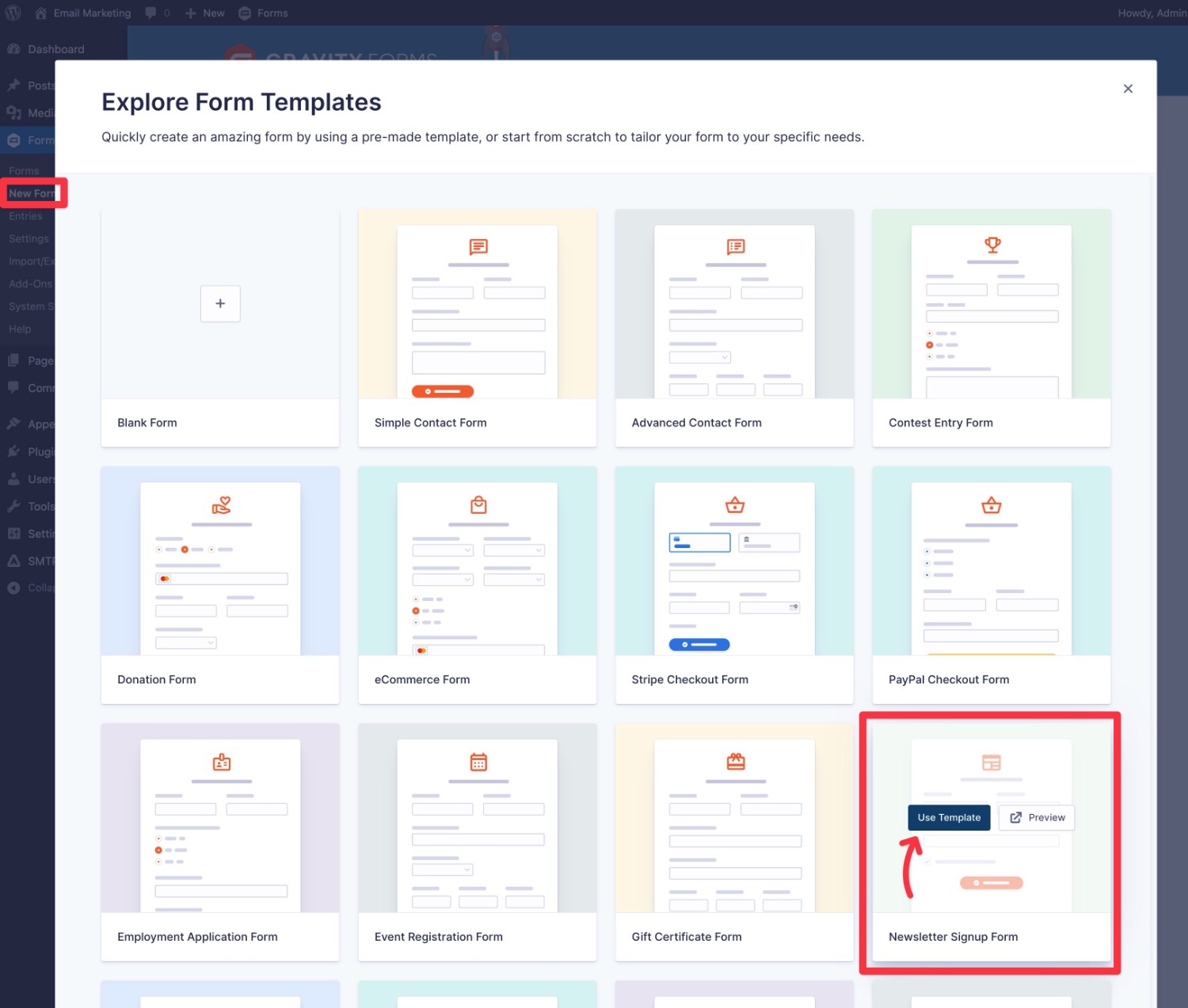Viewport: 1188px width, 1008px height.
Task: Click the heart-hand icon on Donation Form
Action: pos(222,504)
